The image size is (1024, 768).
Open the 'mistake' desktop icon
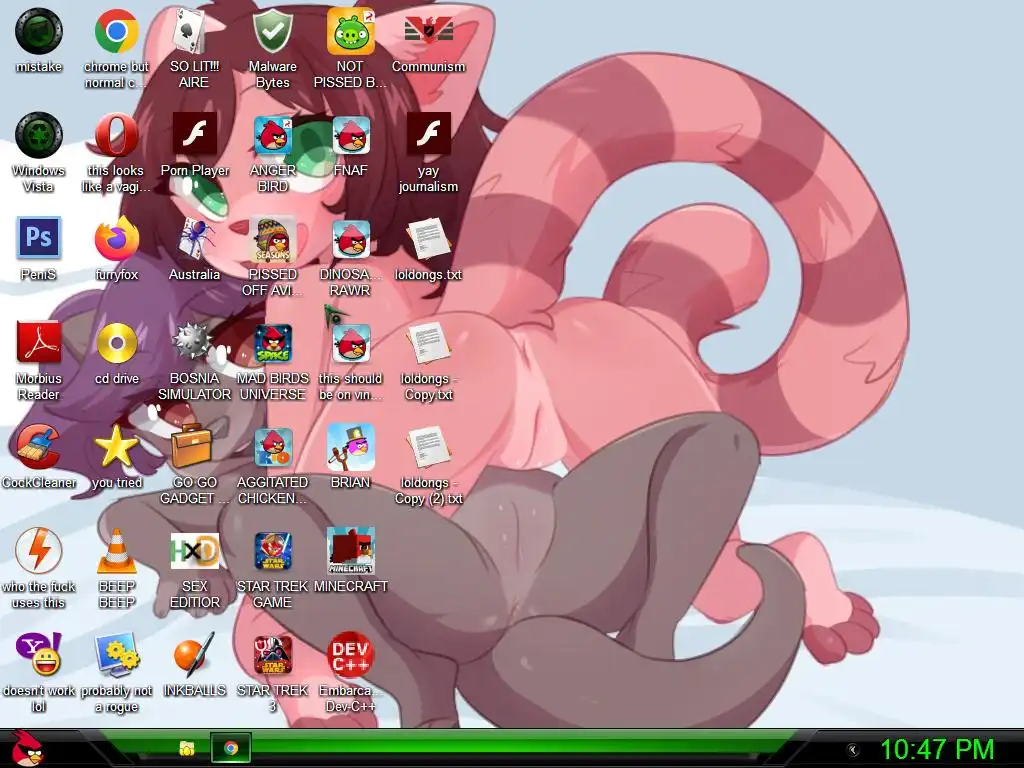pyautogui.click(x=39, y=31)
